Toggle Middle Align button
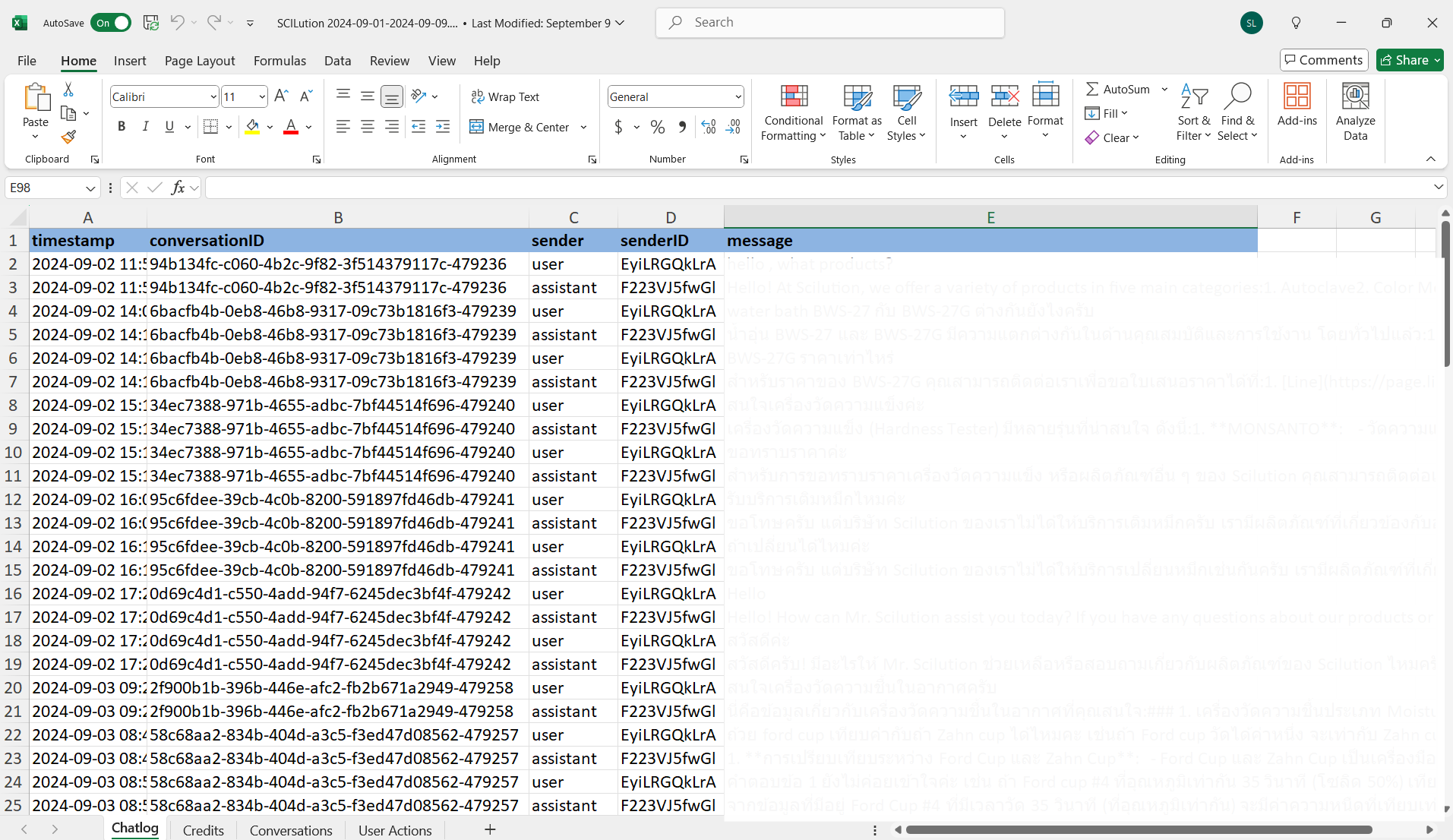This screenshot has width=1453, height=840. pyautogui.click(x=368, y=96)
